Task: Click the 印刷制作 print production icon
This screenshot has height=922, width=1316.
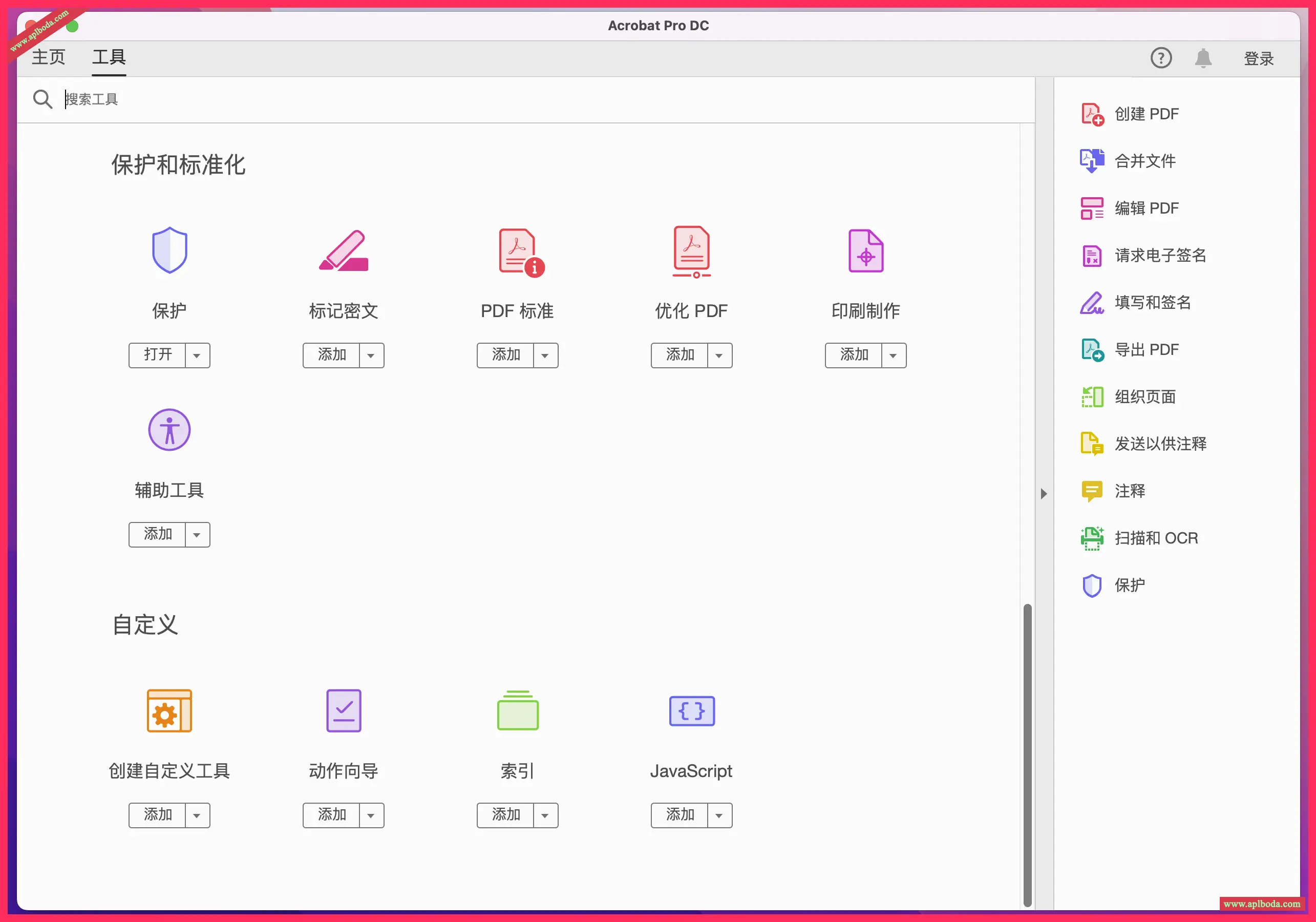Action: (x=865, y=251)
